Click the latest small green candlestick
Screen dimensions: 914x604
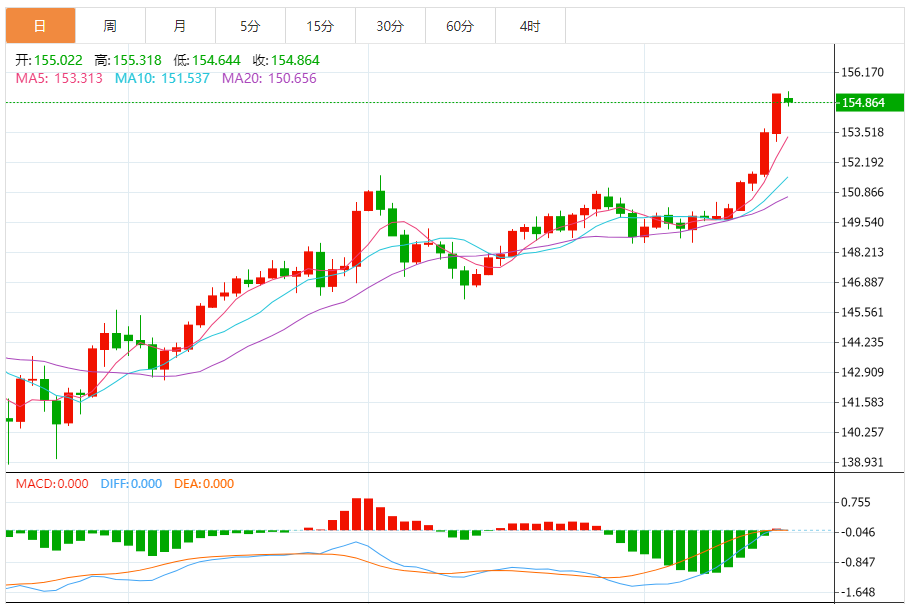tap(789, 100)
